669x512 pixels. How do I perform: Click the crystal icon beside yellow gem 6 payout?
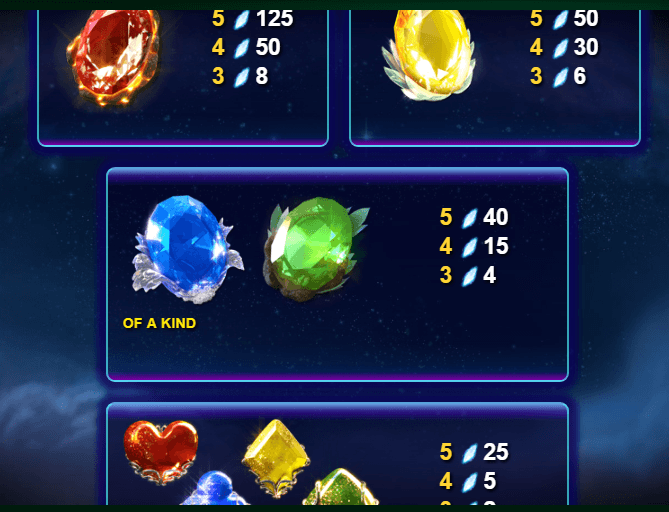point(560,77)
